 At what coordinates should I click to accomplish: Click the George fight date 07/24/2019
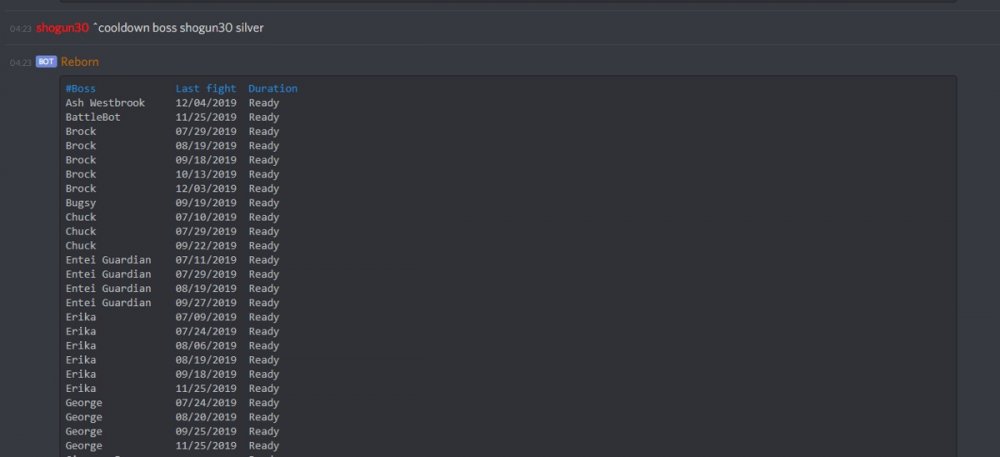click(x=206, y=403)
